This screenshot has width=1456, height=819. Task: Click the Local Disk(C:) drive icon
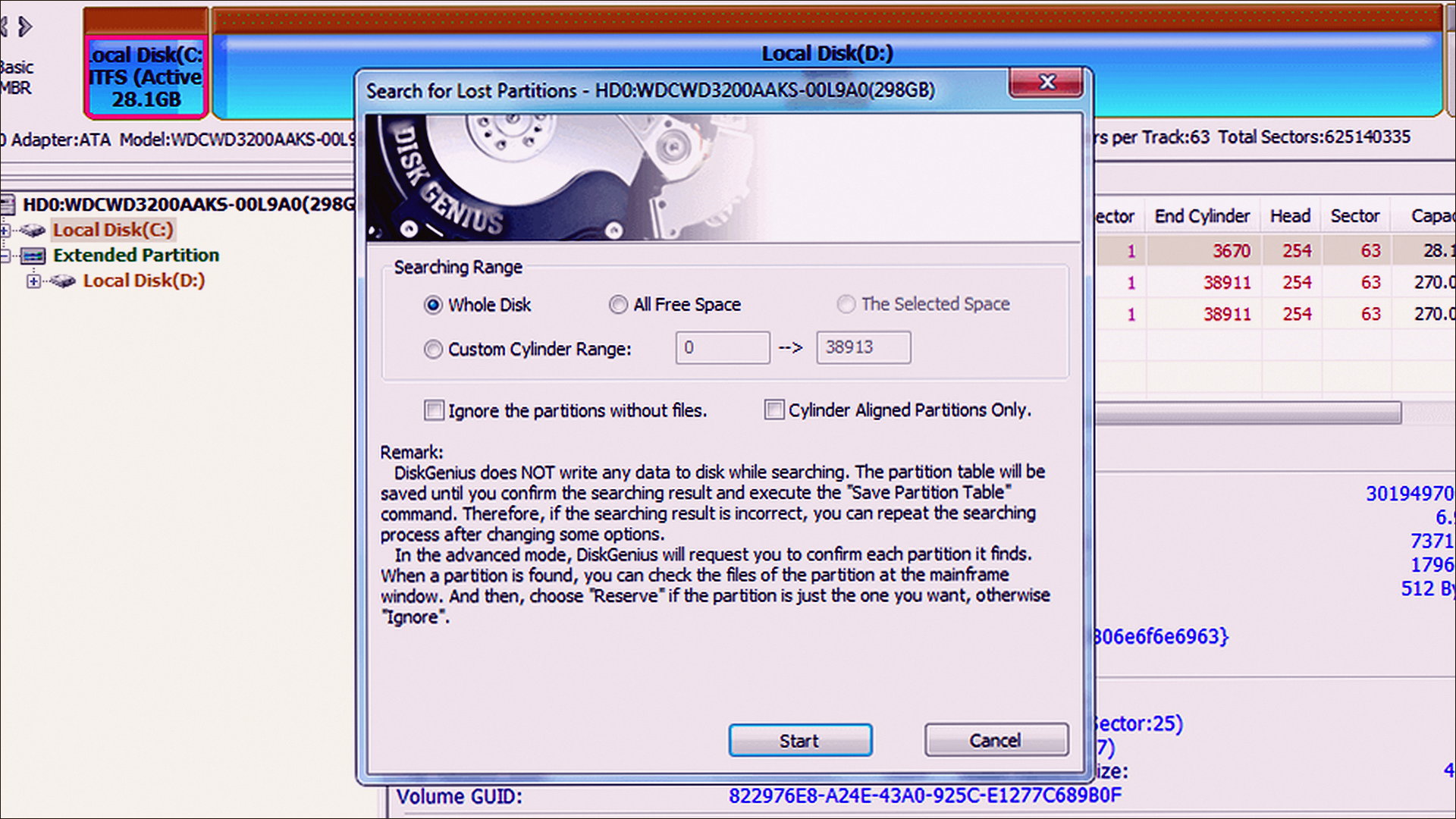[x=33, y=230]
